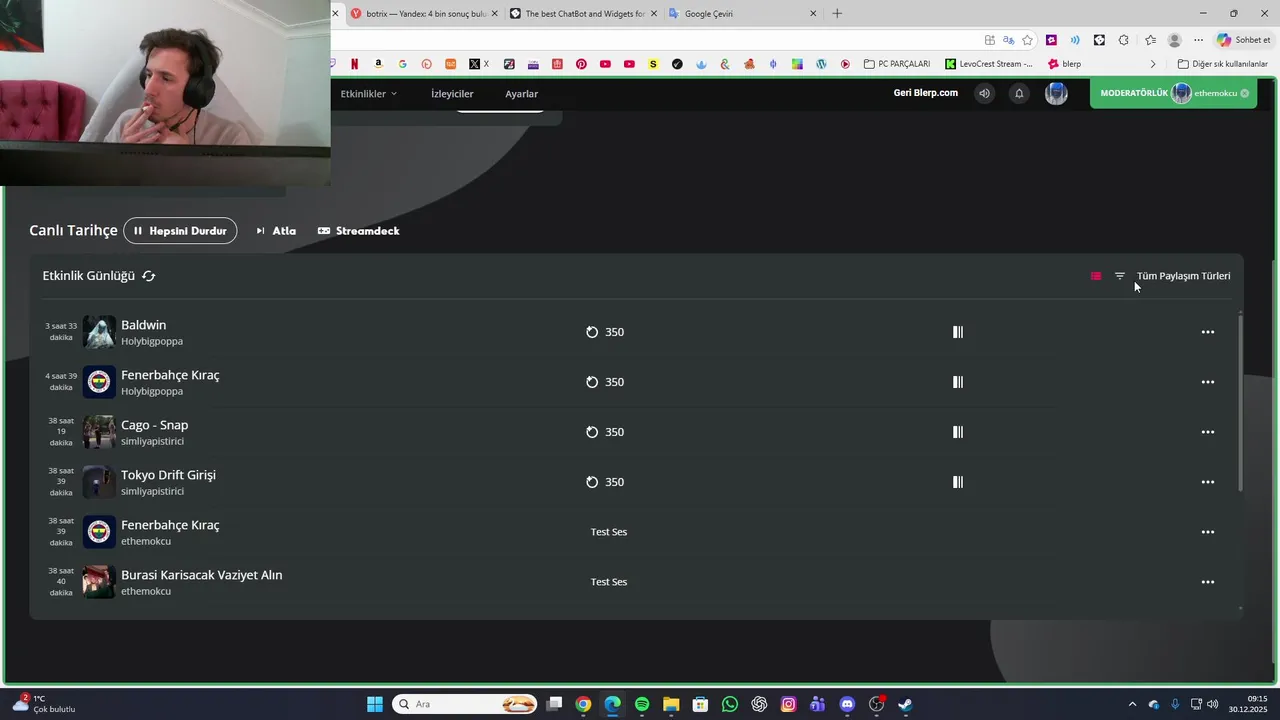The width and height of the screenshot is (1280, 720).
Task: Open Spotify from the taskbar
Action: 642,704
